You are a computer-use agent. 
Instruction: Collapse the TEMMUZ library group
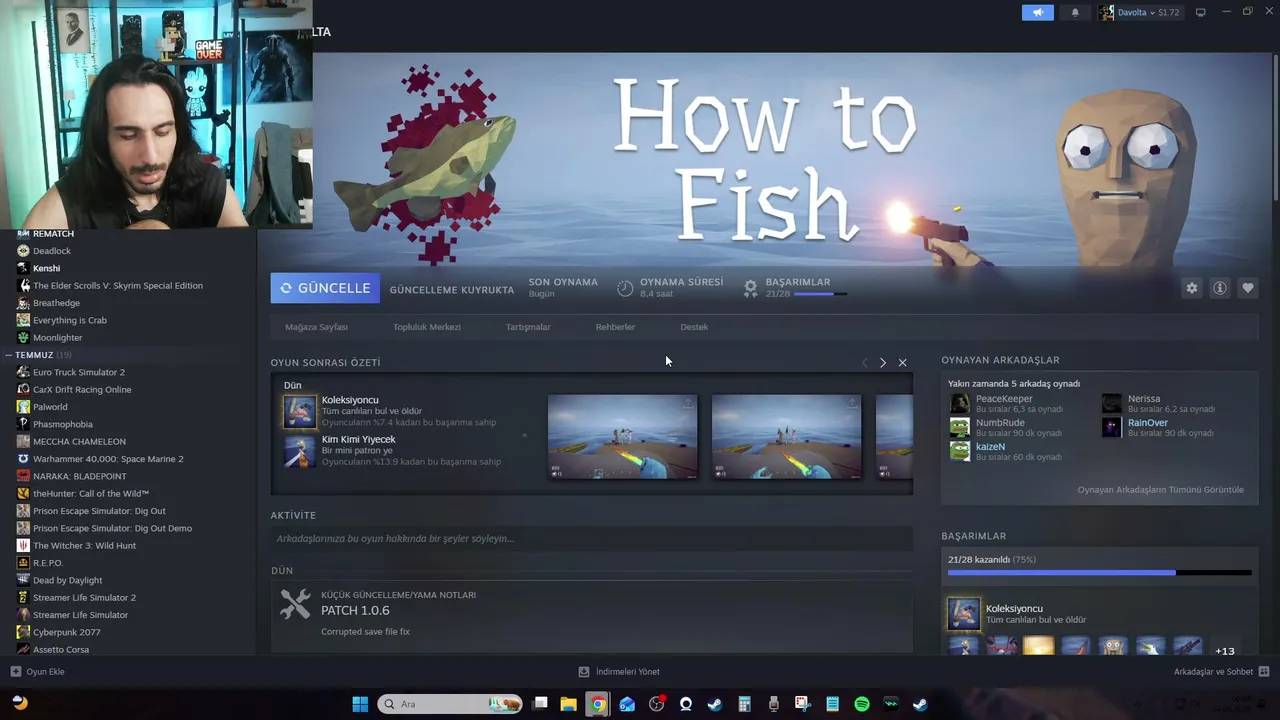[x=8, y=355]
